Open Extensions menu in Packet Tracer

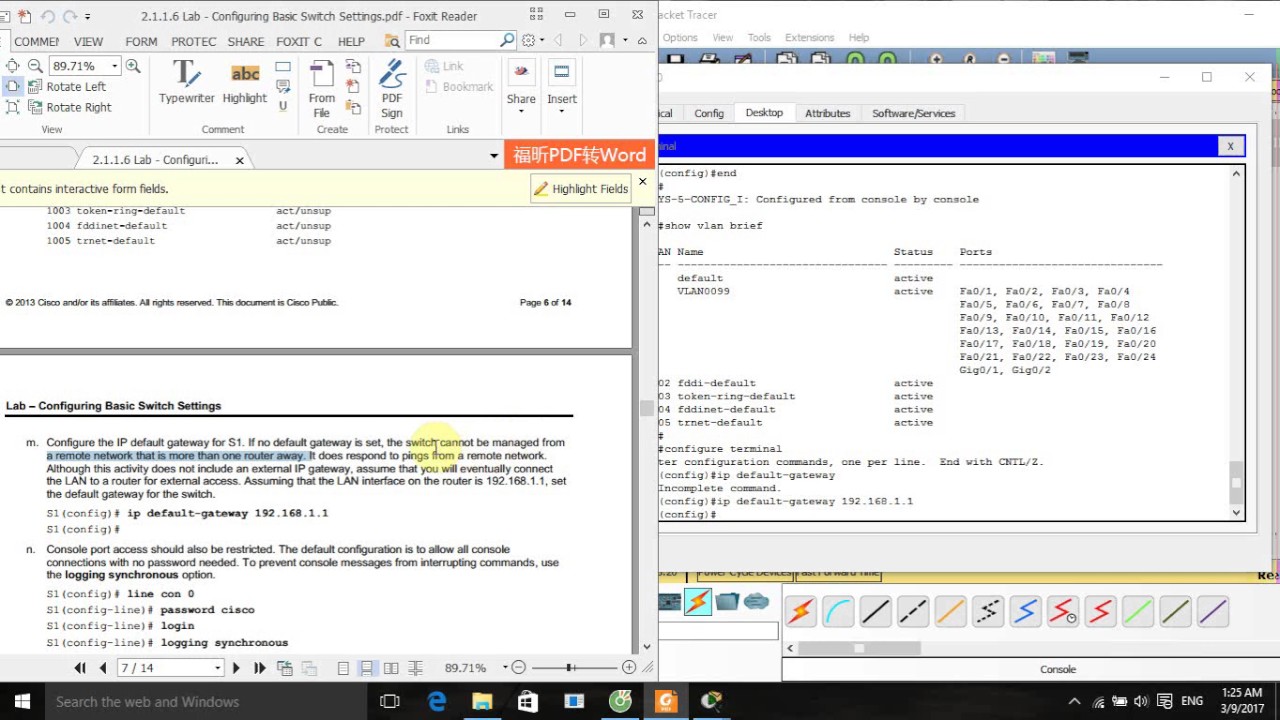point(809,37)
